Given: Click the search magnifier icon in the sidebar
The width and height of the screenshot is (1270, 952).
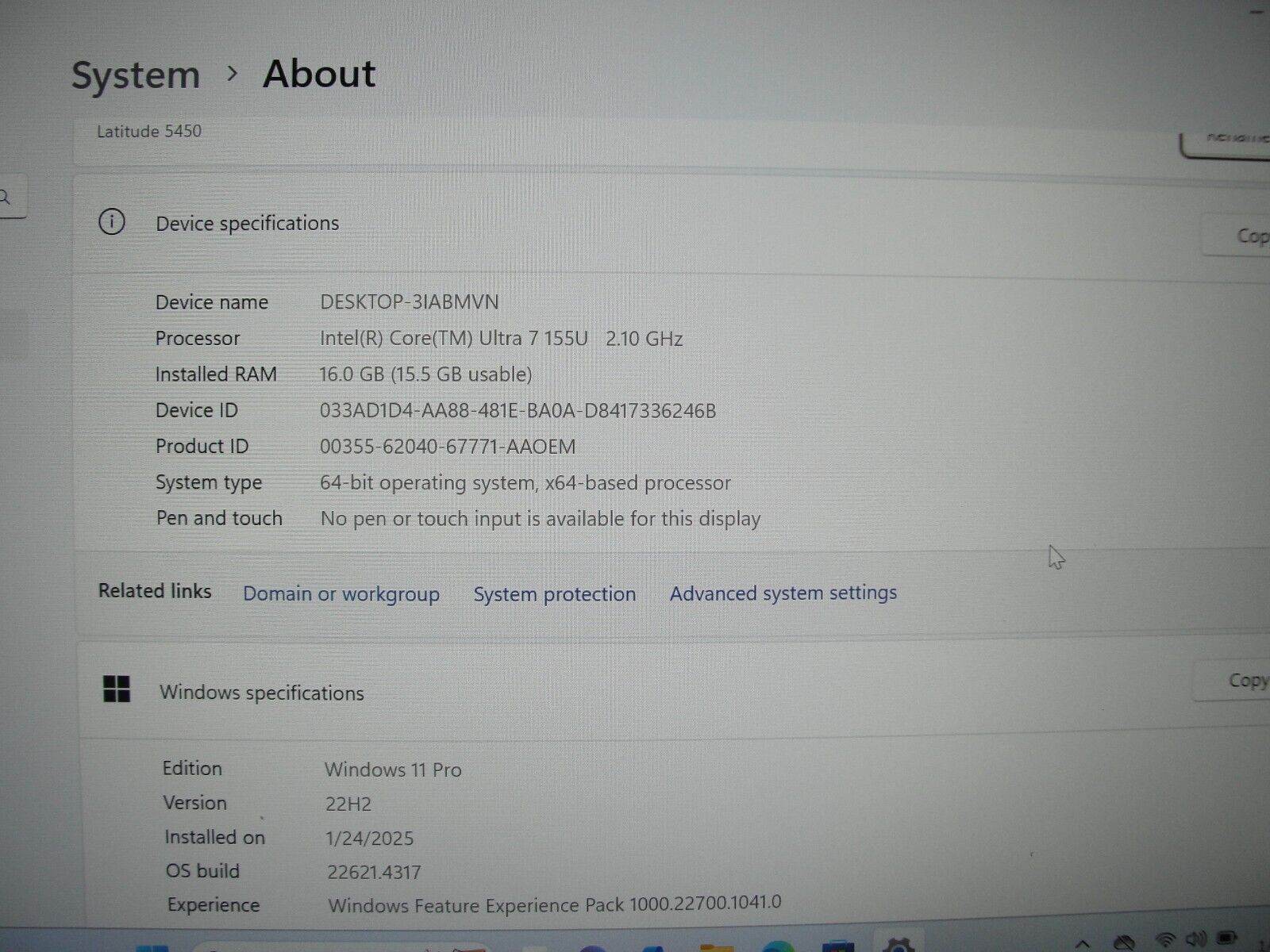Looking at the screenshot, I should pyautogui.click(x=6, y=198).
